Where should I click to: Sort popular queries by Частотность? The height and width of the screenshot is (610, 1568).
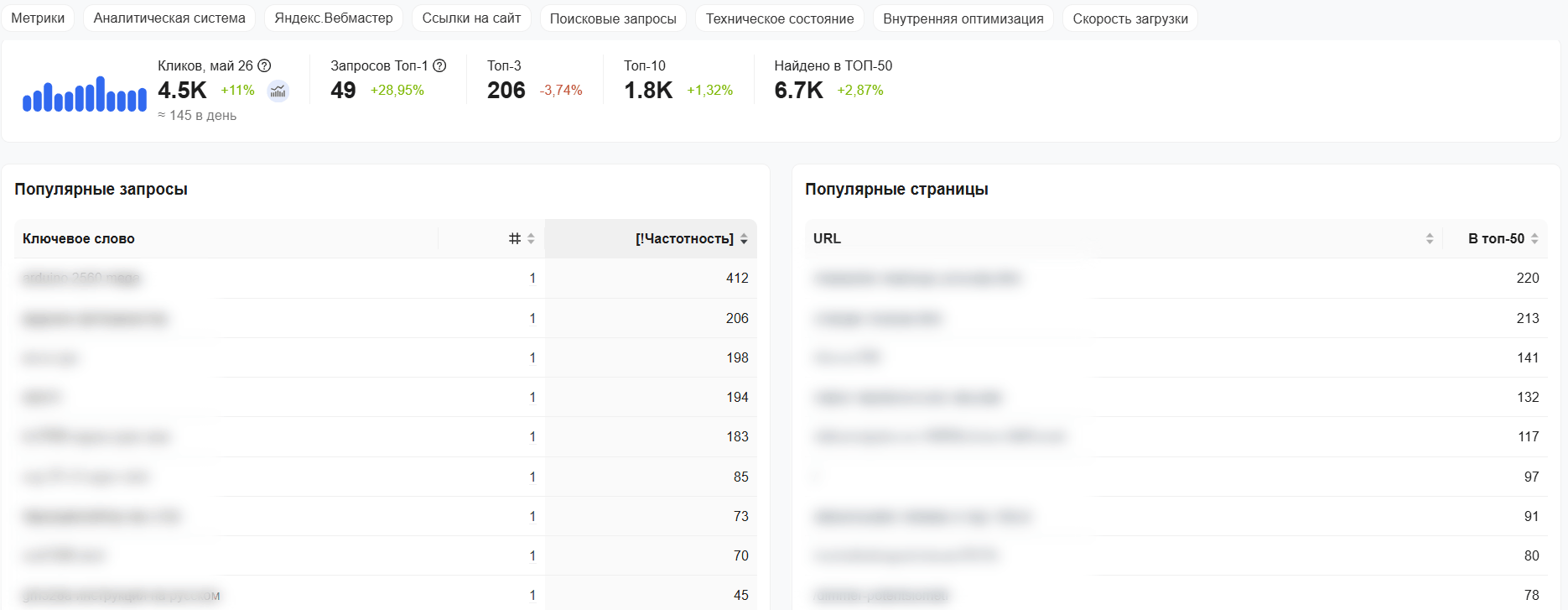[x=744, y=239]
